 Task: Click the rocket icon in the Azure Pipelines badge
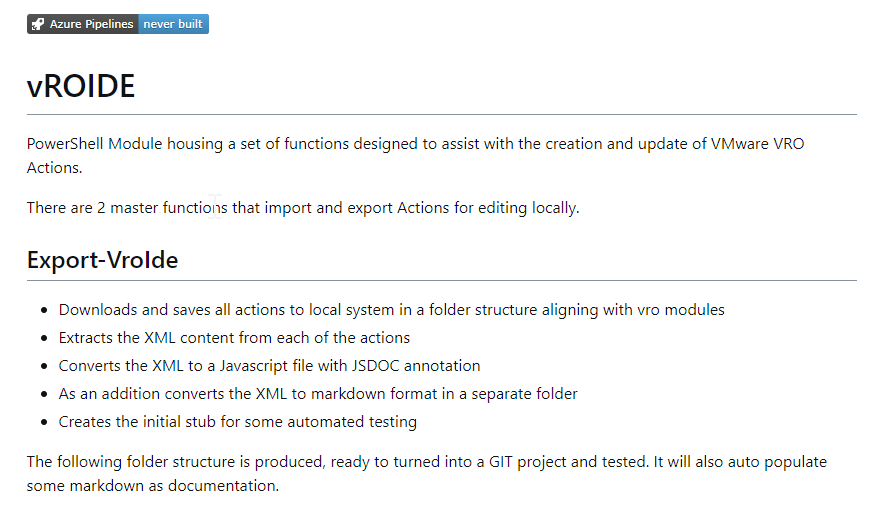click(x=38, y=24)
